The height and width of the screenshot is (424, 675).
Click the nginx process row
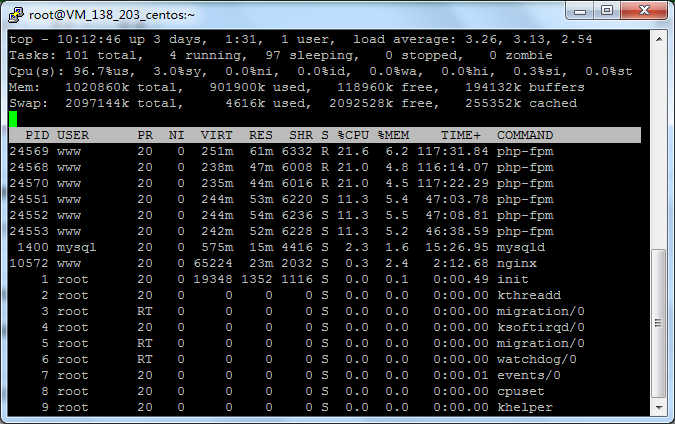[x=300, y=263]
